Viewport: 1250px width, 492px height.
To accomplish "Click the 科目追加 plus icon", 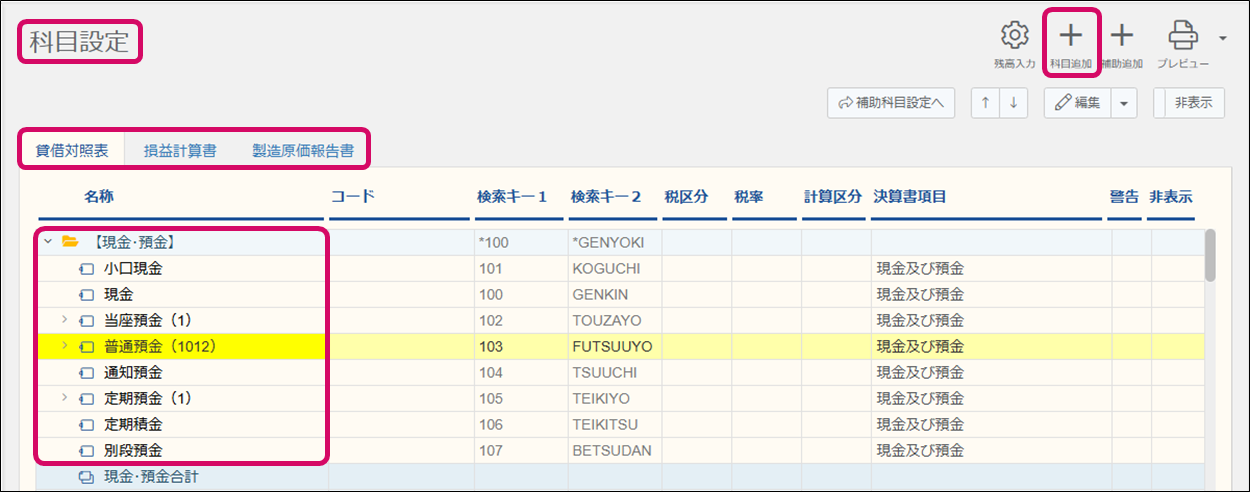I will pyautogui.click(x=1070, y=36).
